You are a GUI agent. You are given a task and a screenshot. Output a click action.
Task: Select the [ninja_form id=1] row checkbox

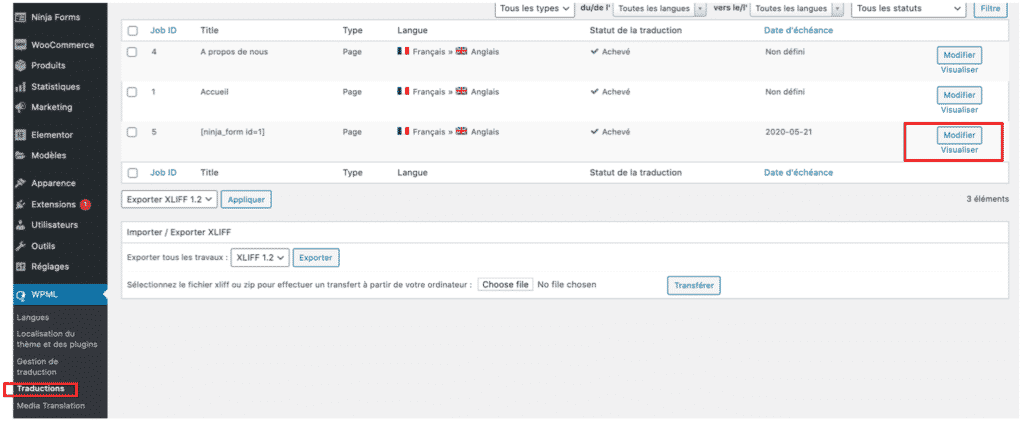click(132, 132)
